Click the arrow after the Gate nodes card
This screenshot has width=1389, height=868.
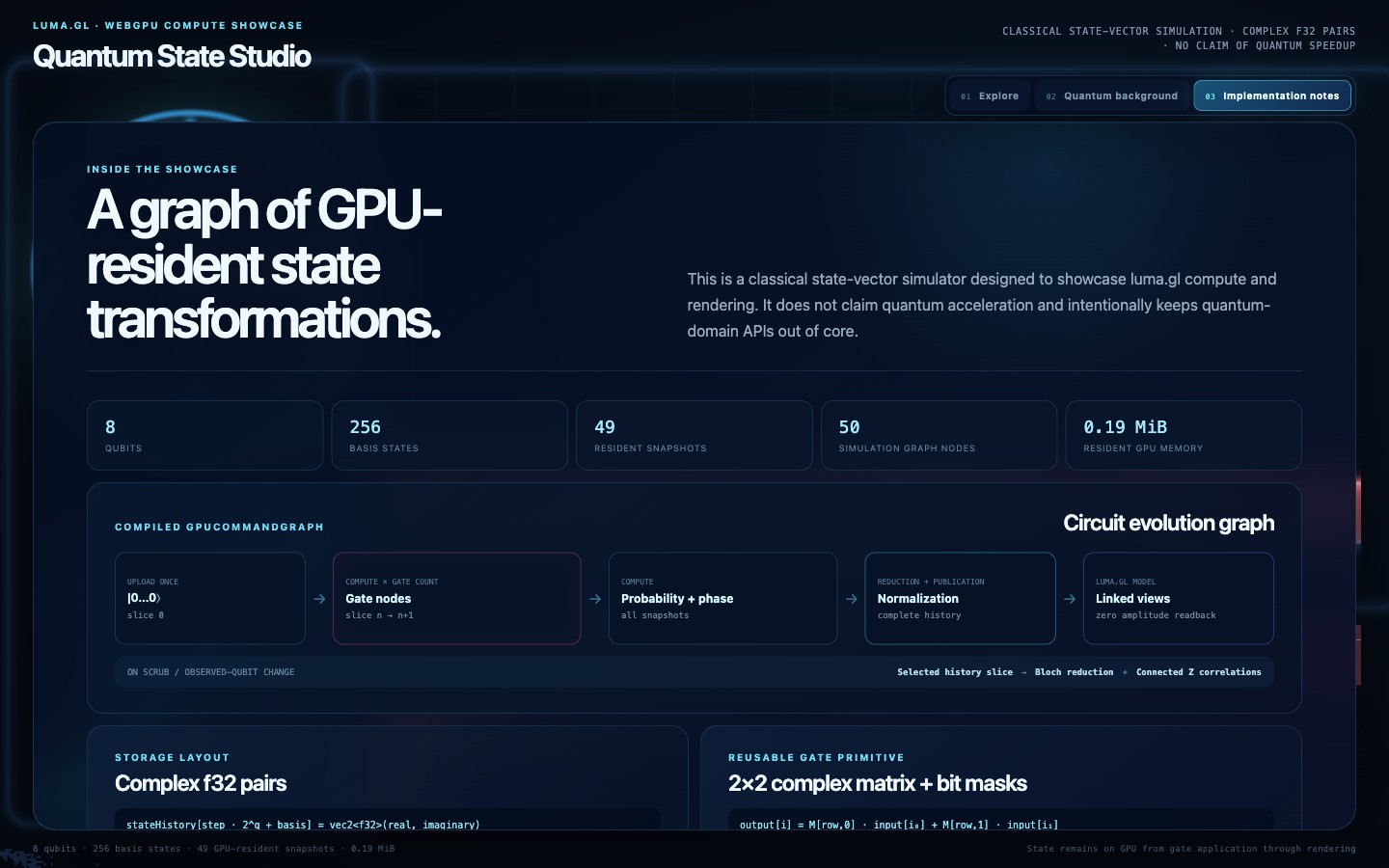coord(595,599)
